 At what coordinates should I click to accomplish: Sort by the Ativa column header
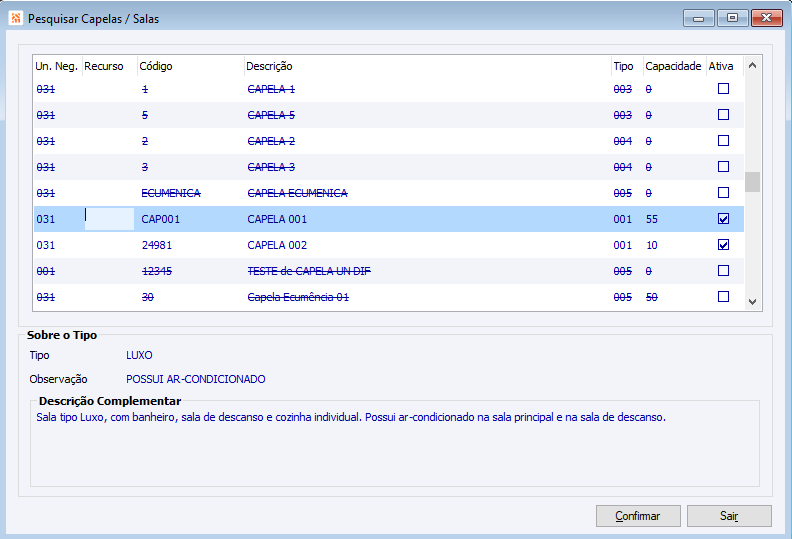coord(724,66)
